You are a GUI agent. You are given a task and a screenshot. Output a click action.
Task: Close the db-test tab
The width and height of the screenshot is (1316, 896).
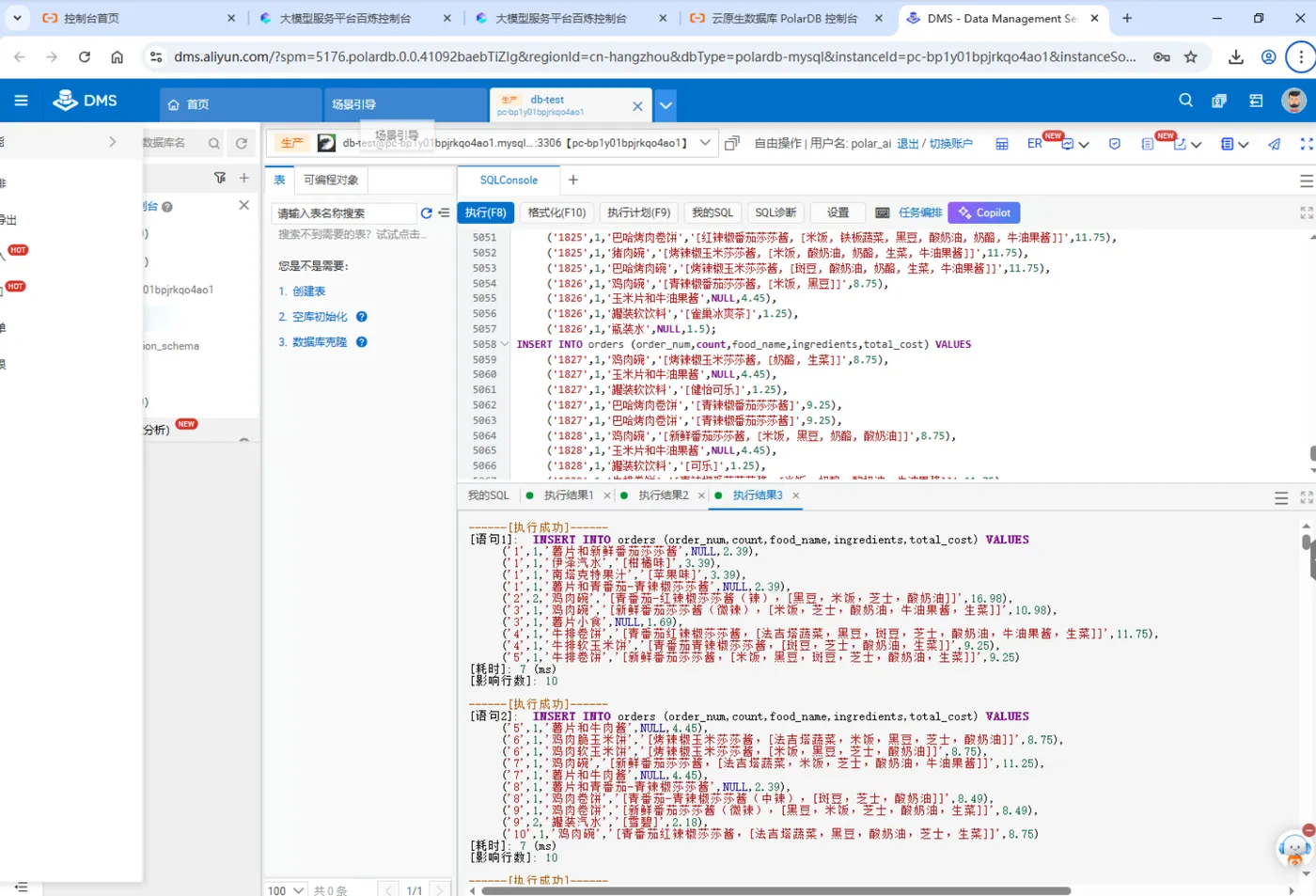tap(637, 106)
